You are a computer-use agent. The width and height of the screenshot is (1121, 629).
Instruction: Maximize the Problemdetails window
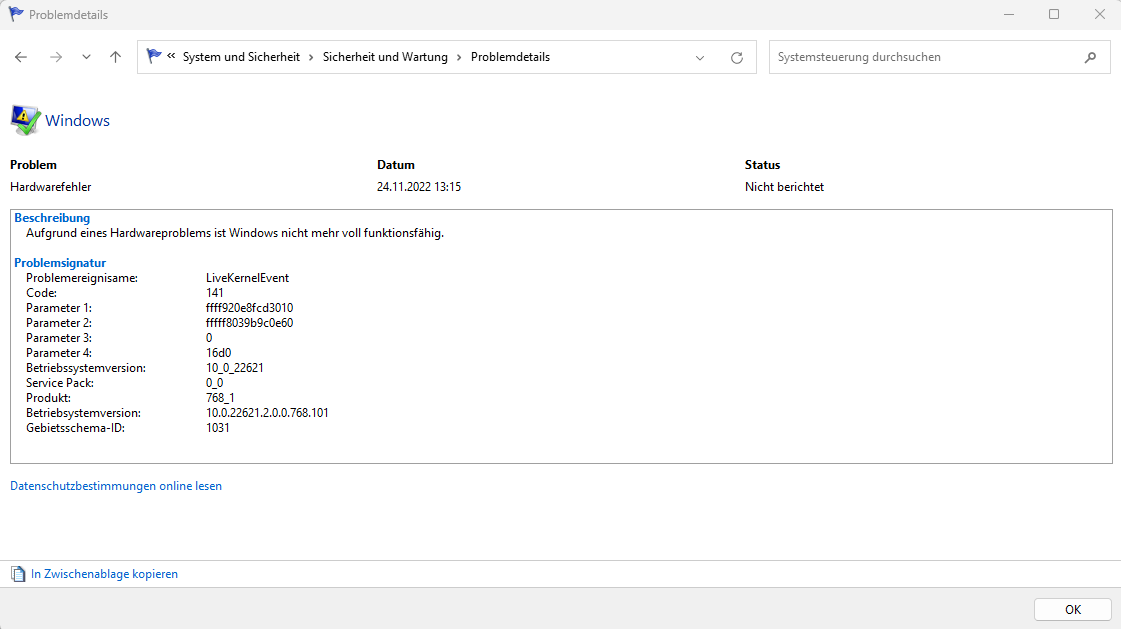pos(1054,14)
